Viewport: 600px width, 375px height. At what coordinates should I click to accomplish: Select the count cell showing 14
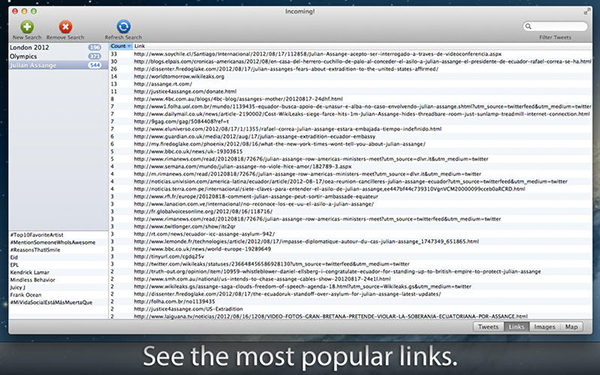pos(114,77)
